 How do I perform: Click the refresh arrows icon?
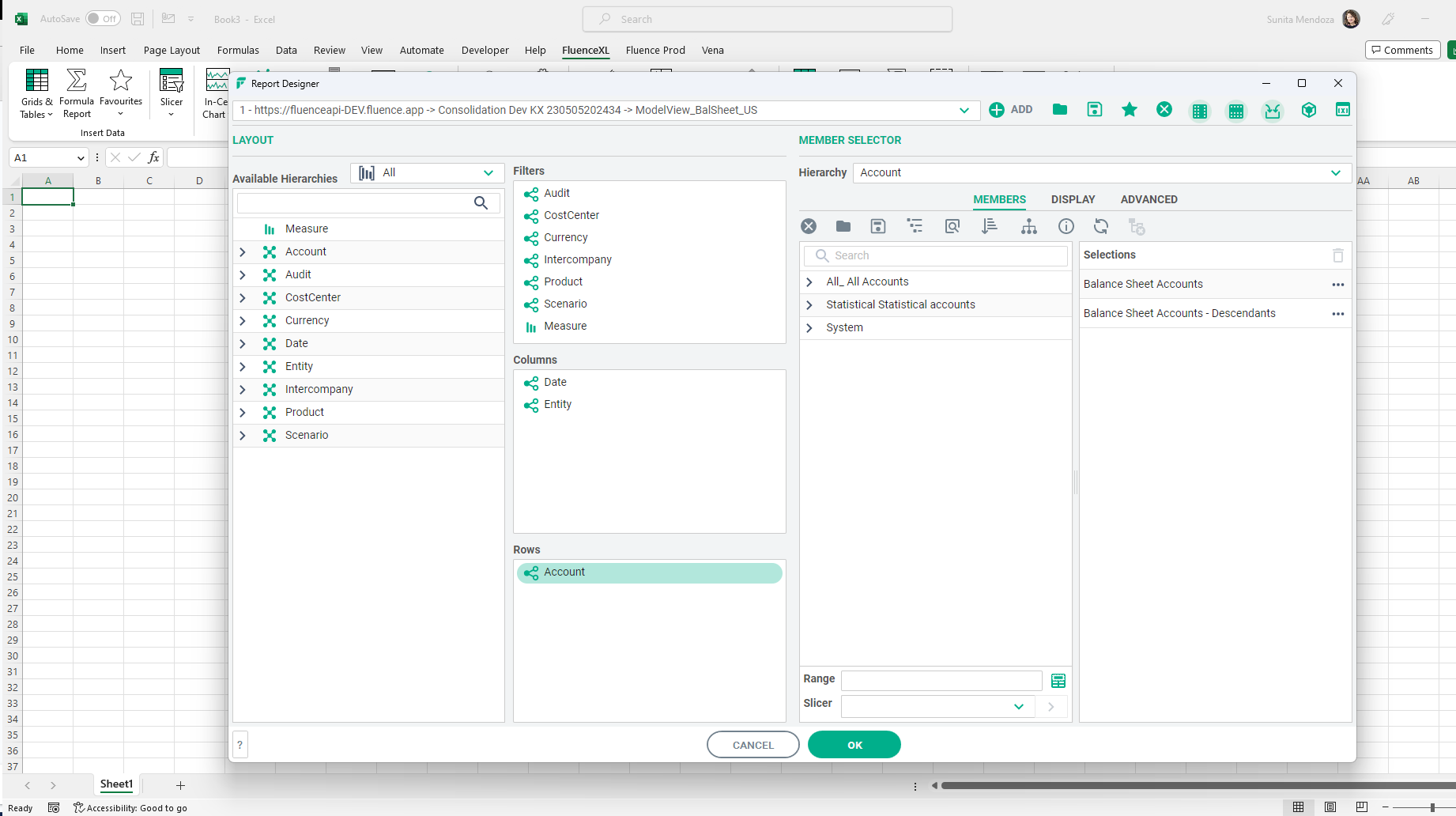point(1101,226)
